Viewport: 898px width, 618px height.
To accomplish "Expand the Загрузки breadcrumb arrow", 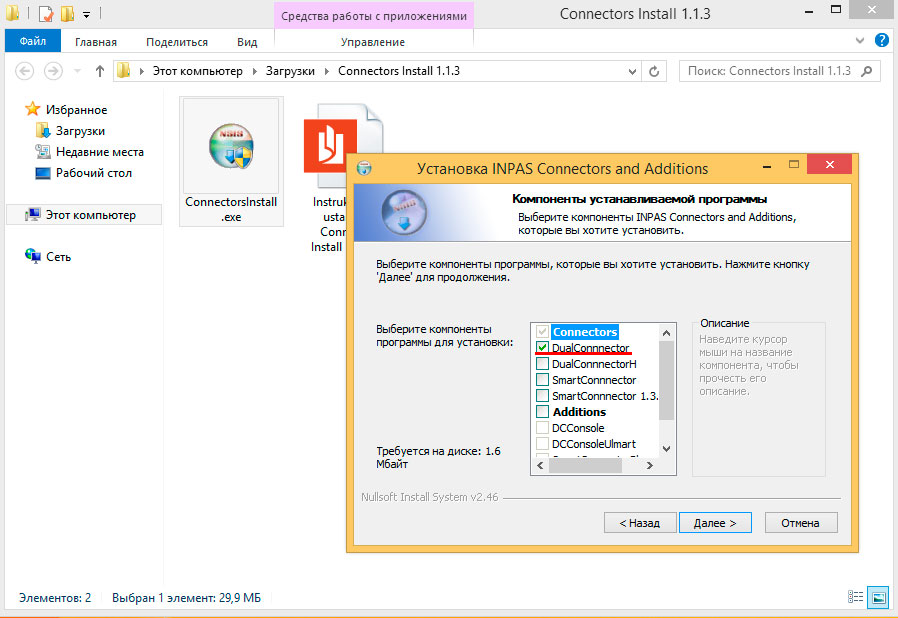I will pos(326,72).
